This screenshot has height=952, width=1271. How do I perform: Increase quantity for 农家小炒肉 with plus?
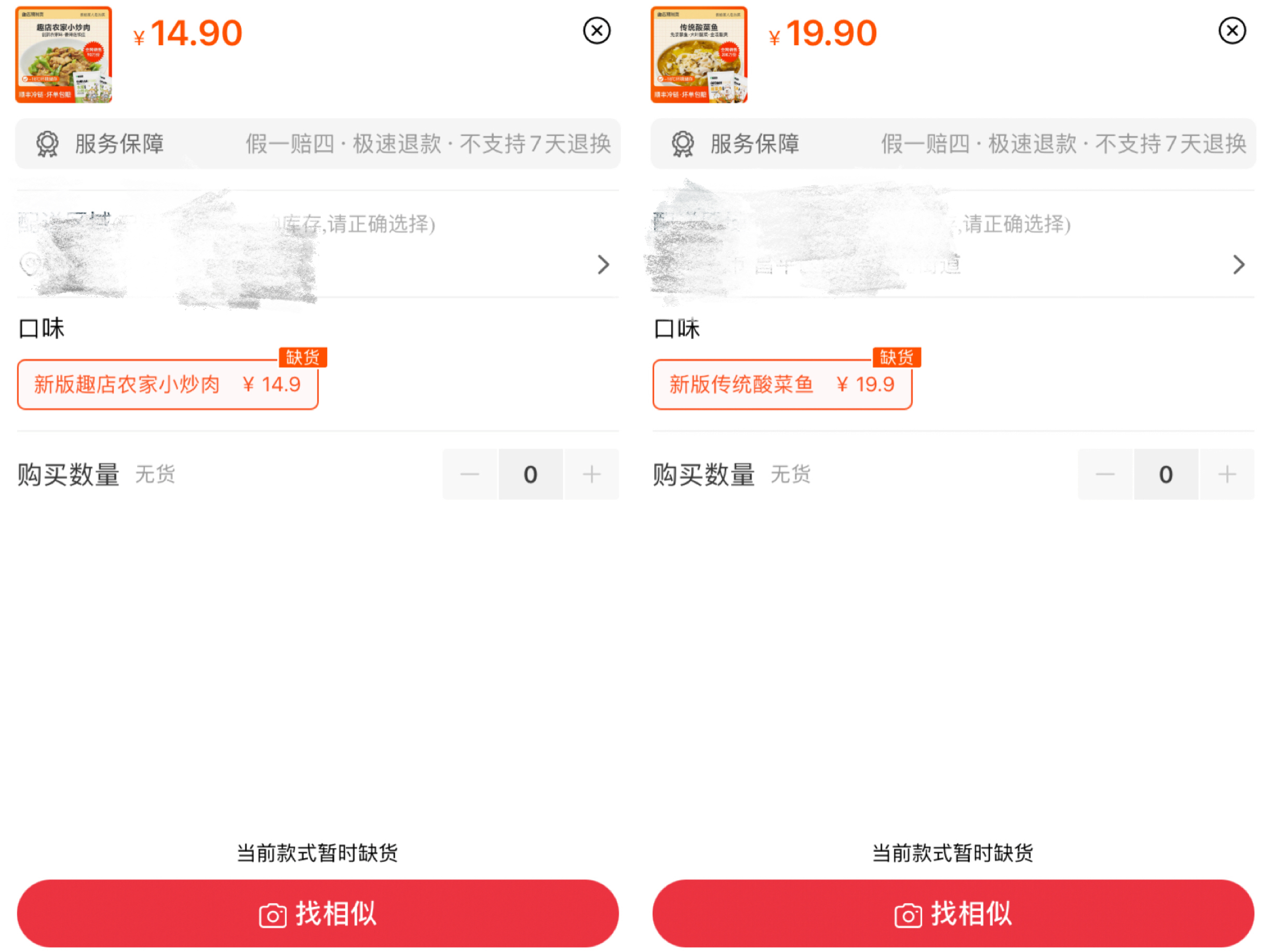pyautogui.click(x=591, y=474)
